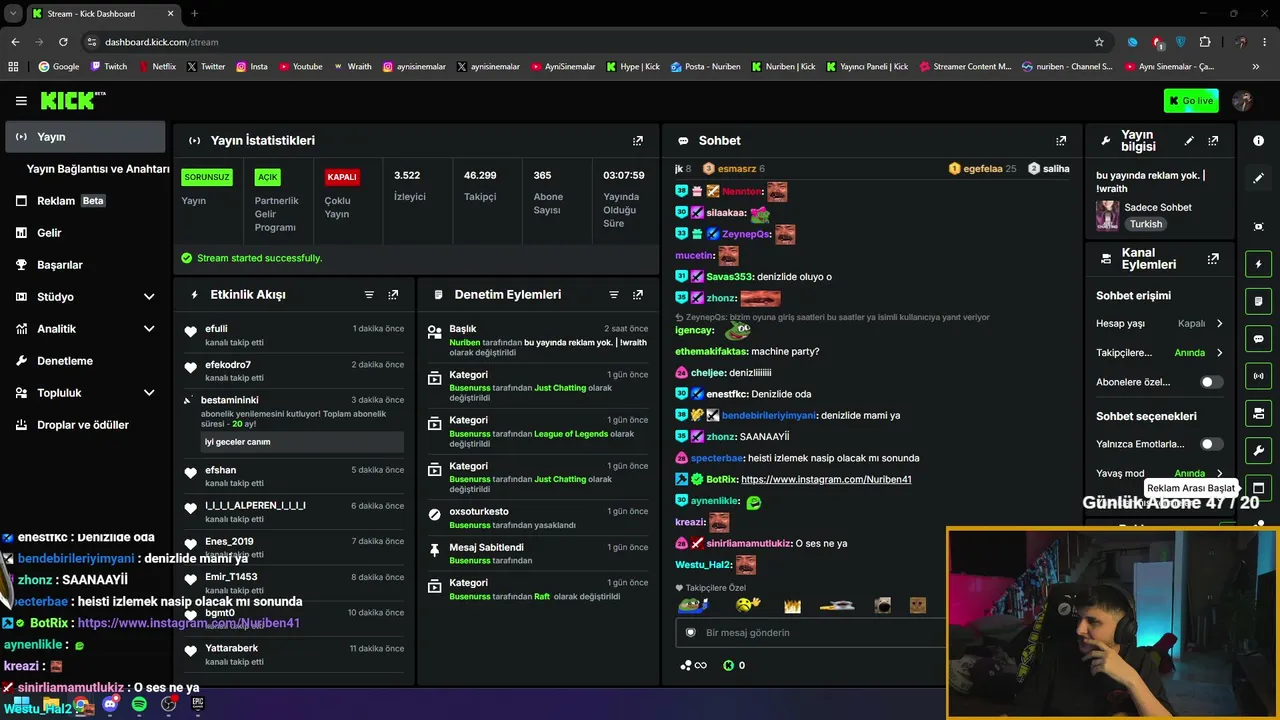Edit stream info with the pencil icon in Yayın bilgisi
Viewport: 1280px width, 720px height.
(x=1189, y=141)
